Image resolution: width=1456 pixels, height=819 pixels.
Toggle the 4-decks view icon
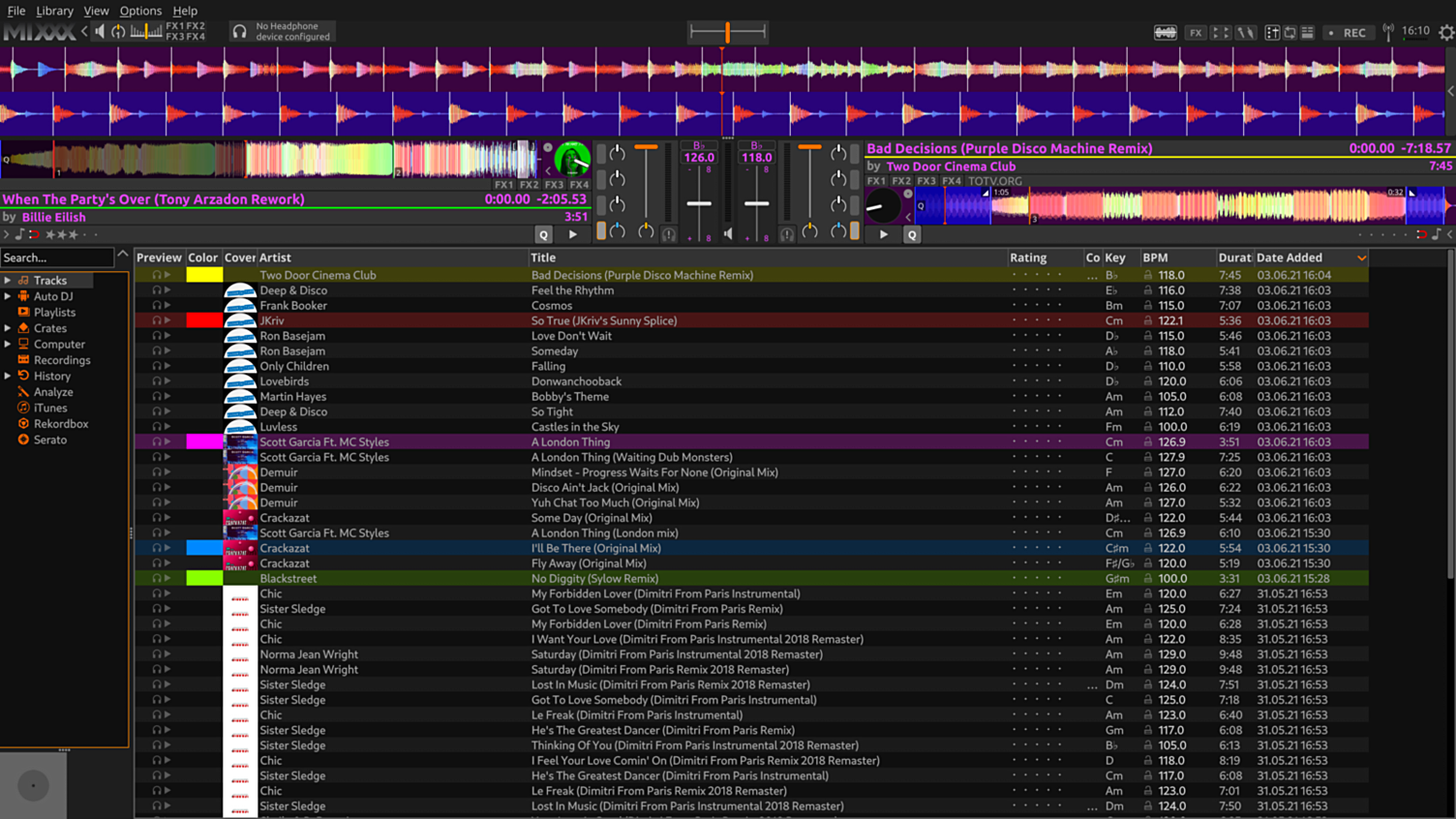click(1222, 32)
